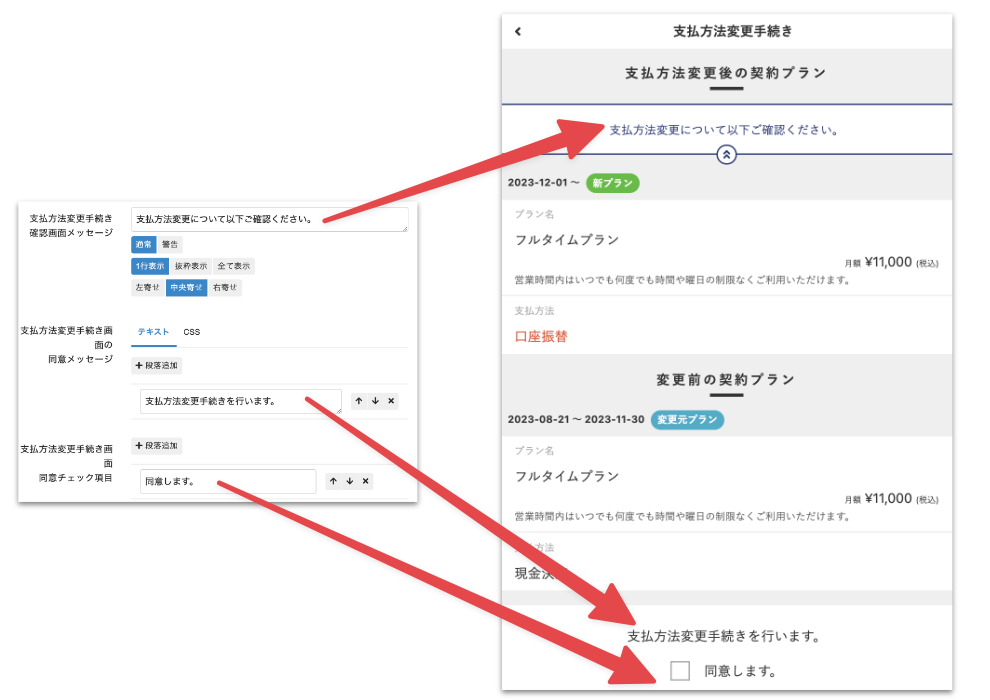The height and width of the screenshot is (700, 990).
Task: Choose 抜粋表示 display mode
Action: [190, 266]
